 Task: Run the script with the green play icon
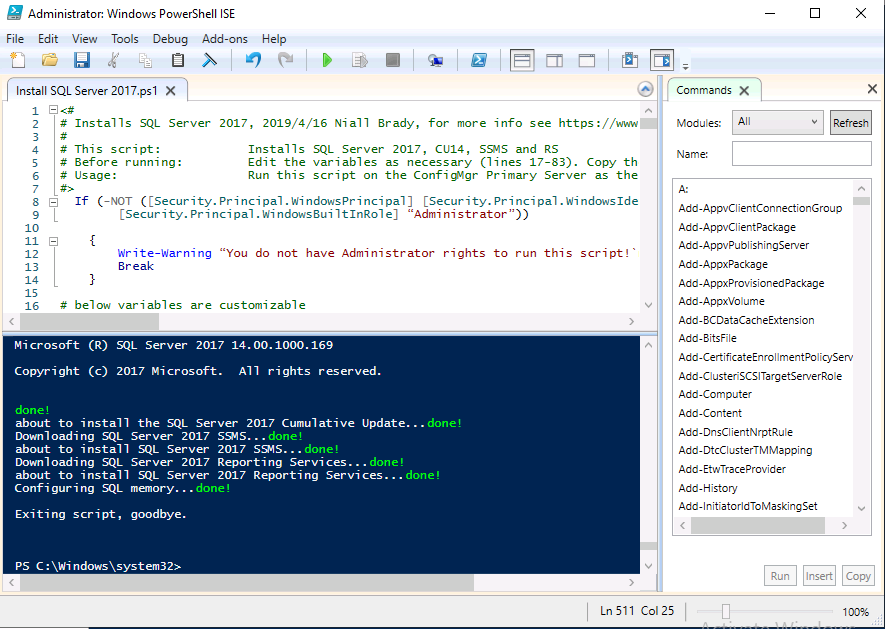(x=327, y=60)
